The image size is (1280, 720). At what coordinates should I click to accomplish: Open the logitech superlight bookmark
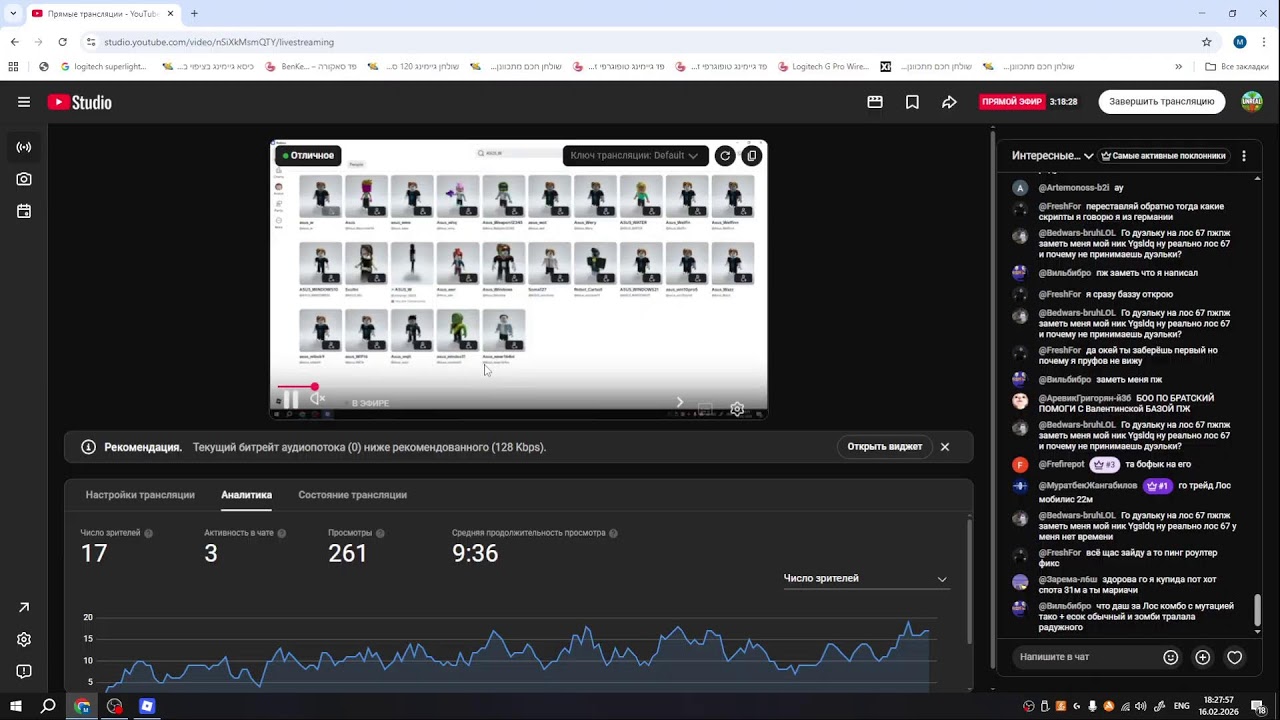coord(104,67)
